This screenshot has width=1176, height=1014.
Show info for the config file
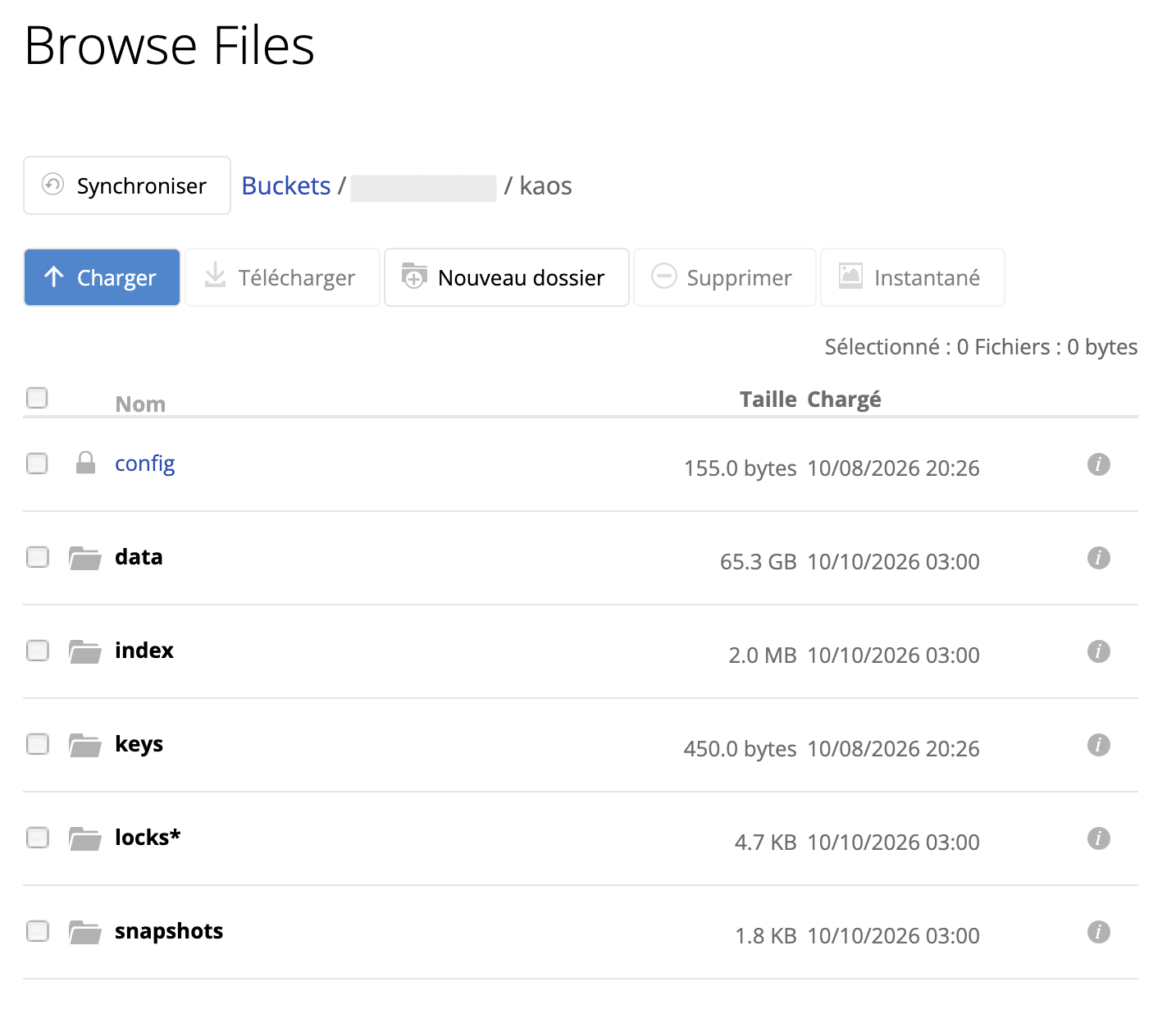[1099, 464]
